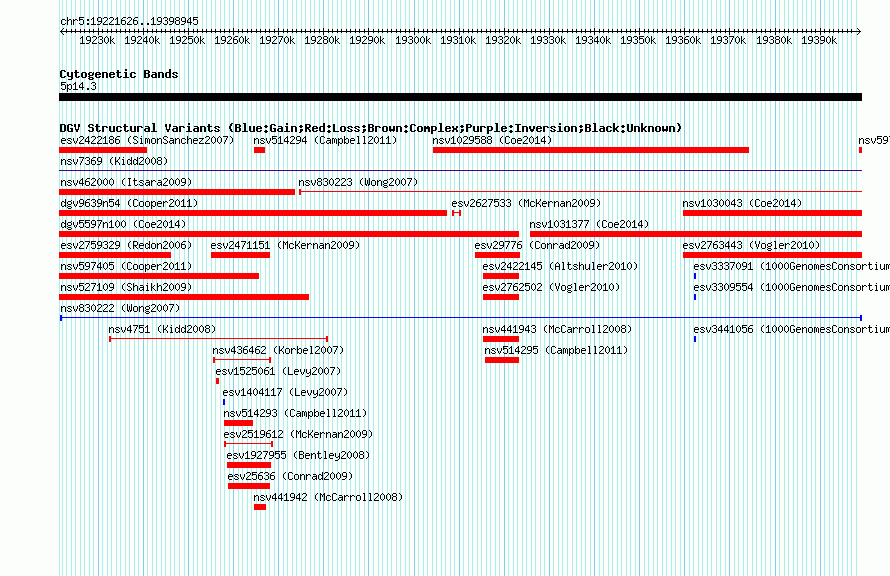Image resolution: width=890 pixels, height=576 pixels.
Task: Click the 19270k ruler position label
Action: coord(277,40)
